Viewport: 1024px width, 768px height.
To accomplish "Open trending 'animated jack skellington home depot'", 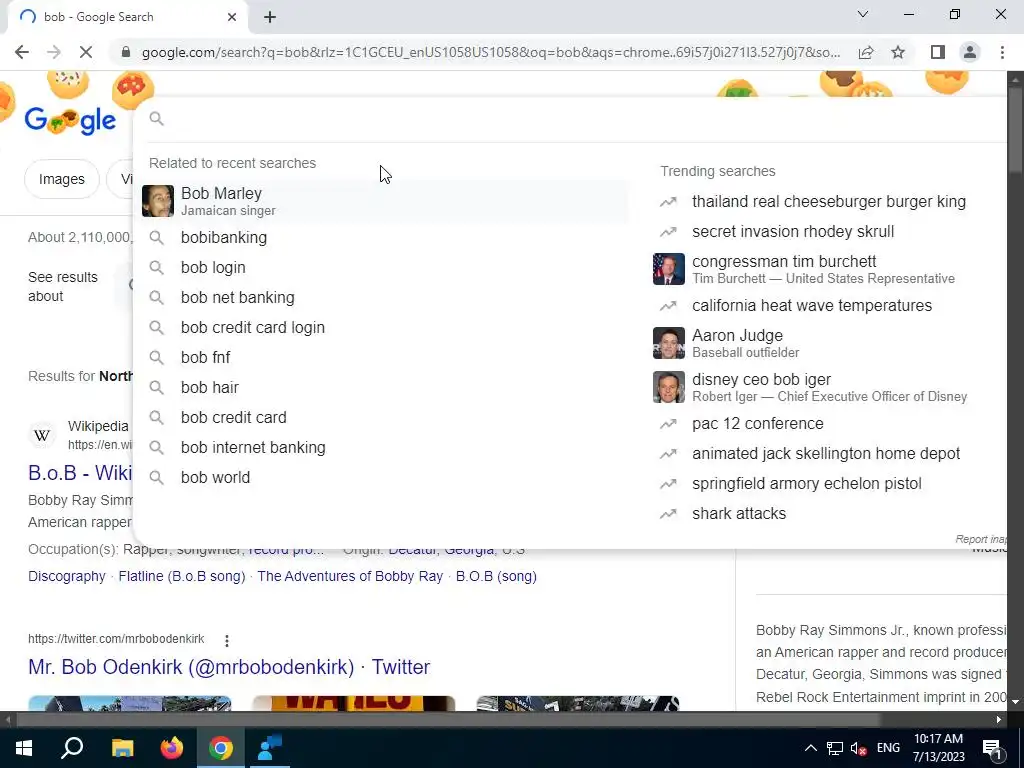I will pos(826,454).
